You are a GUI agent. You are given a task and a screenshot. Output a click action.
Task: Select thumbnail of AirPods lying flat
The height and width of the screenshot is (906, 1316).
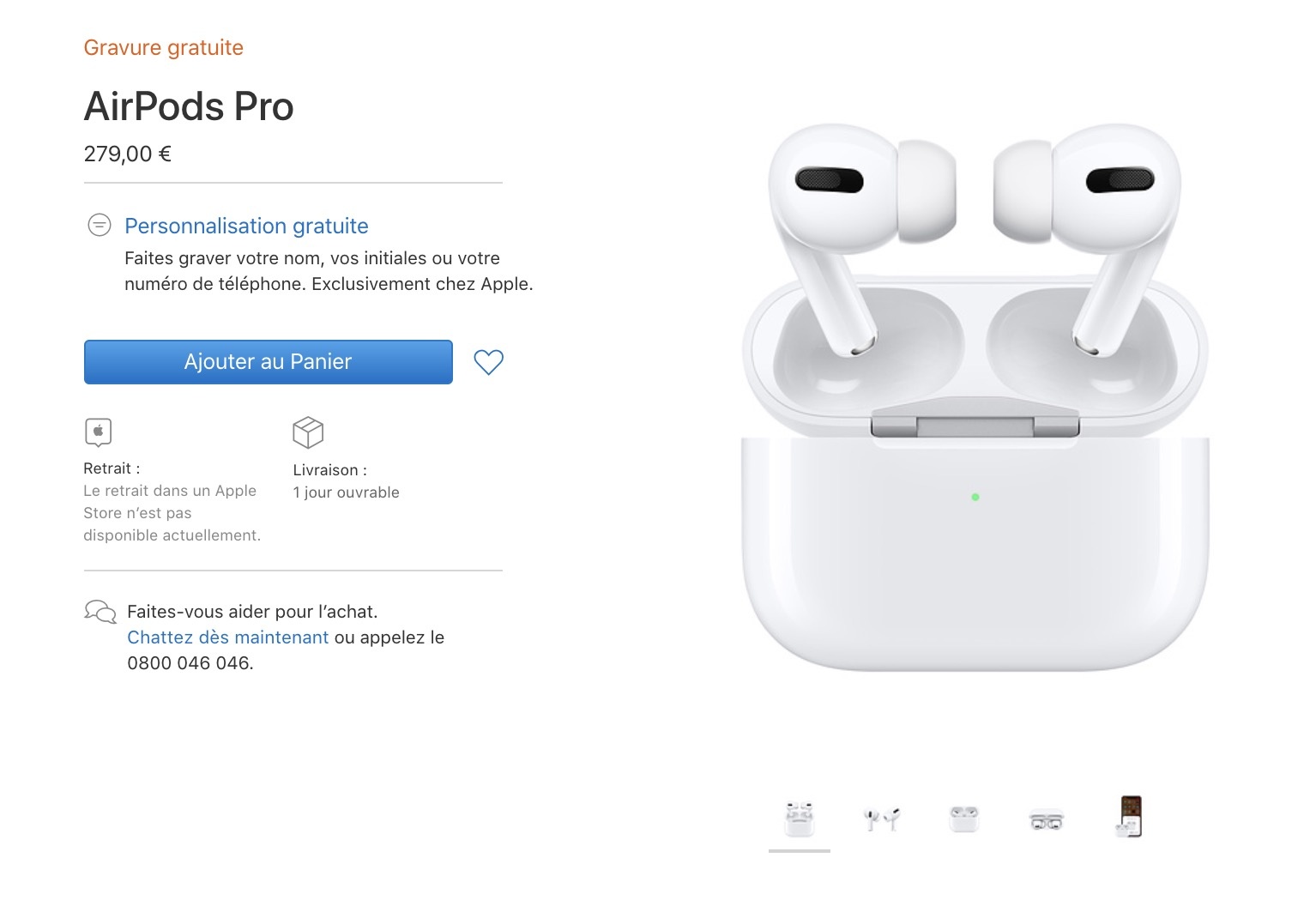point(1047,820)
